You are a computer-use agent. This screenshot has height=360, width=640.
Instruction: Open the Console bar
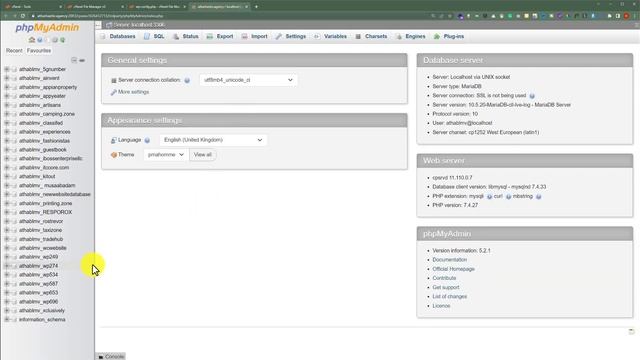pyautogui.click(x=111, y=356)
